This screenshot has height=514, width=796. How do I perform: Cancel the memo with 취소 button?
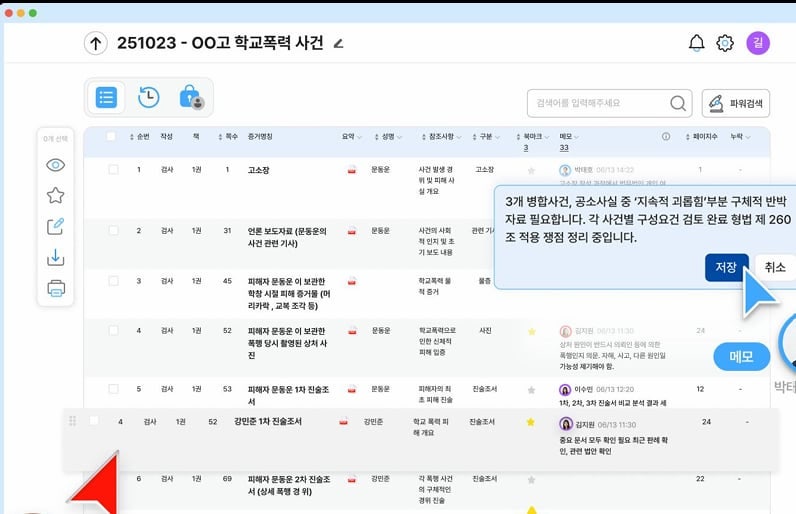(x=775, y=267)
